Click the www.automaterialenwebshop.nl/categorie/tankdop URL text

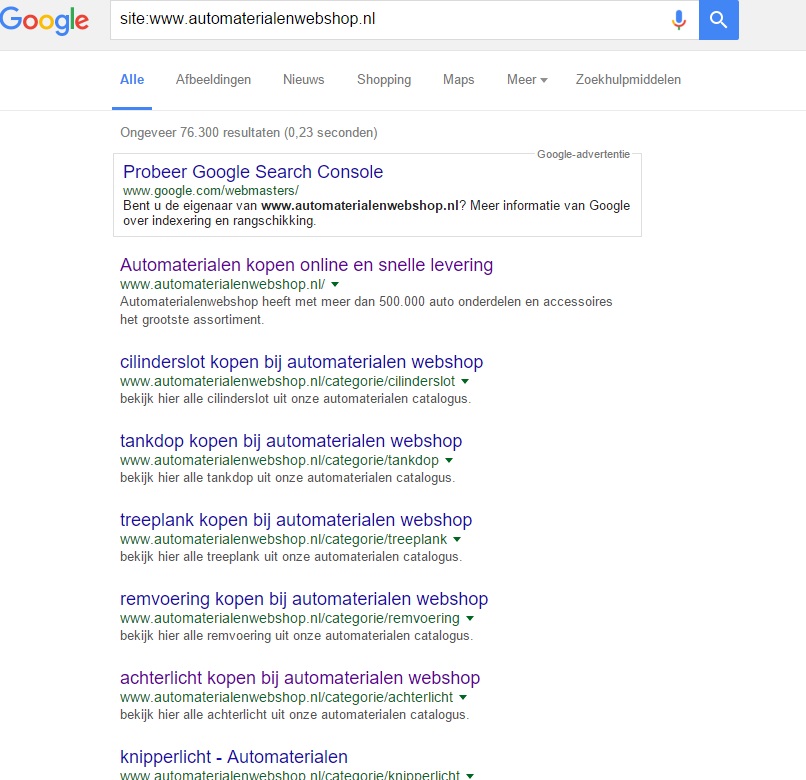[x=279, y=460]
